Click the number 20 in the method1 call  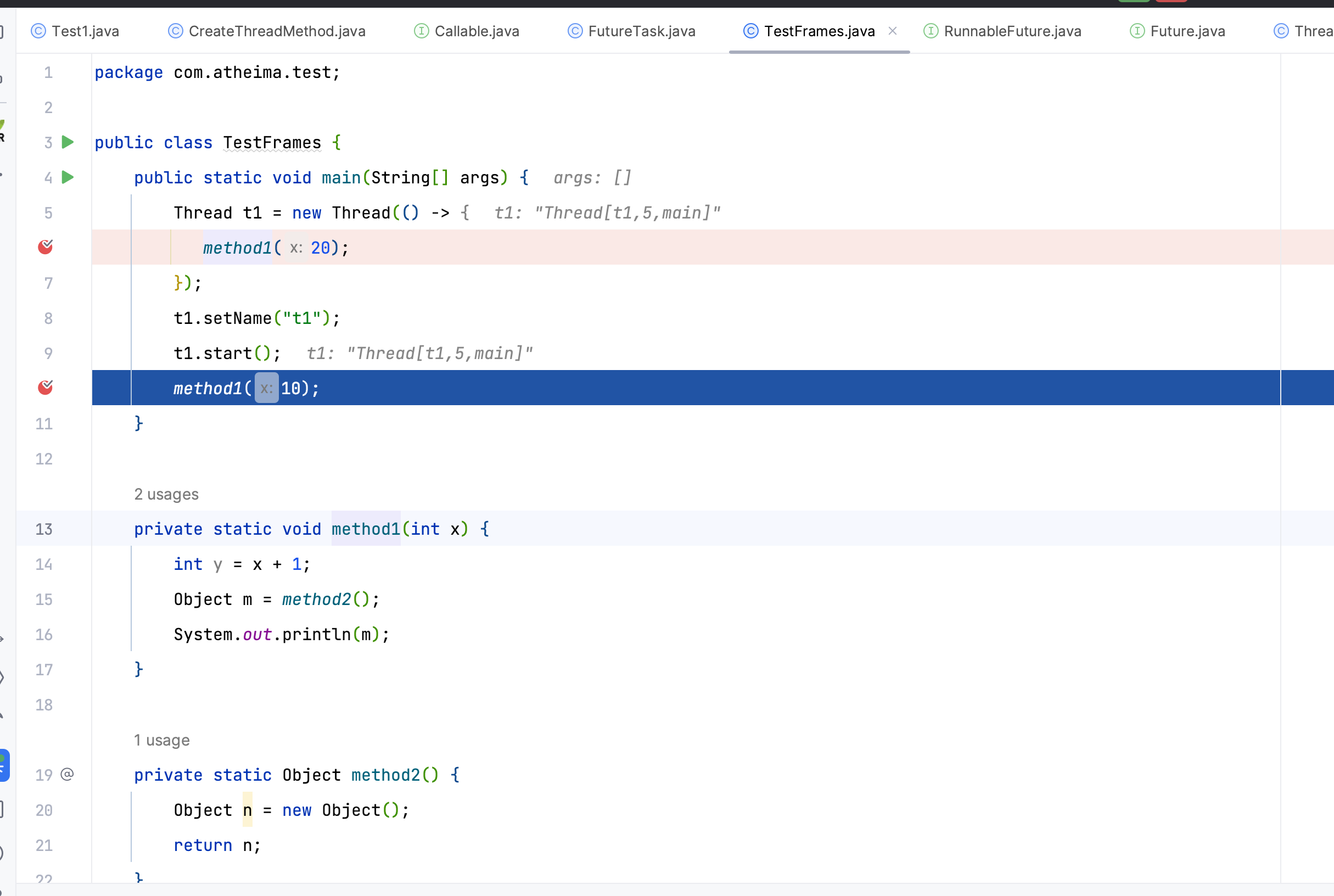(x=321, y=248)
